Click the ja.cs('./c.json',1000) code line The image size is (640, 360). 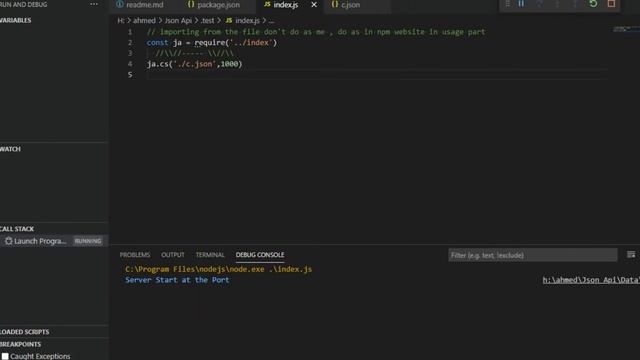coord(195,64)
